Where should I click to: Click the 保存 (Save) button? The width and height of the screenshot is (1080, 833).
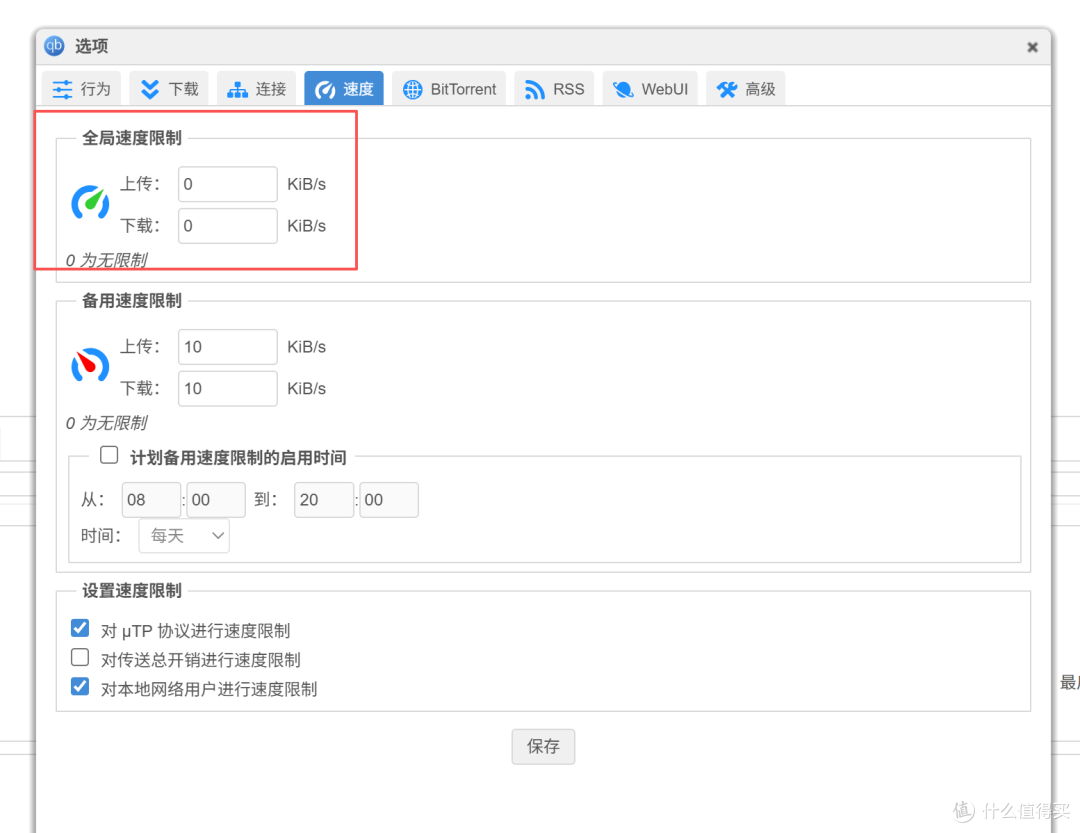(x=543, y=746)
